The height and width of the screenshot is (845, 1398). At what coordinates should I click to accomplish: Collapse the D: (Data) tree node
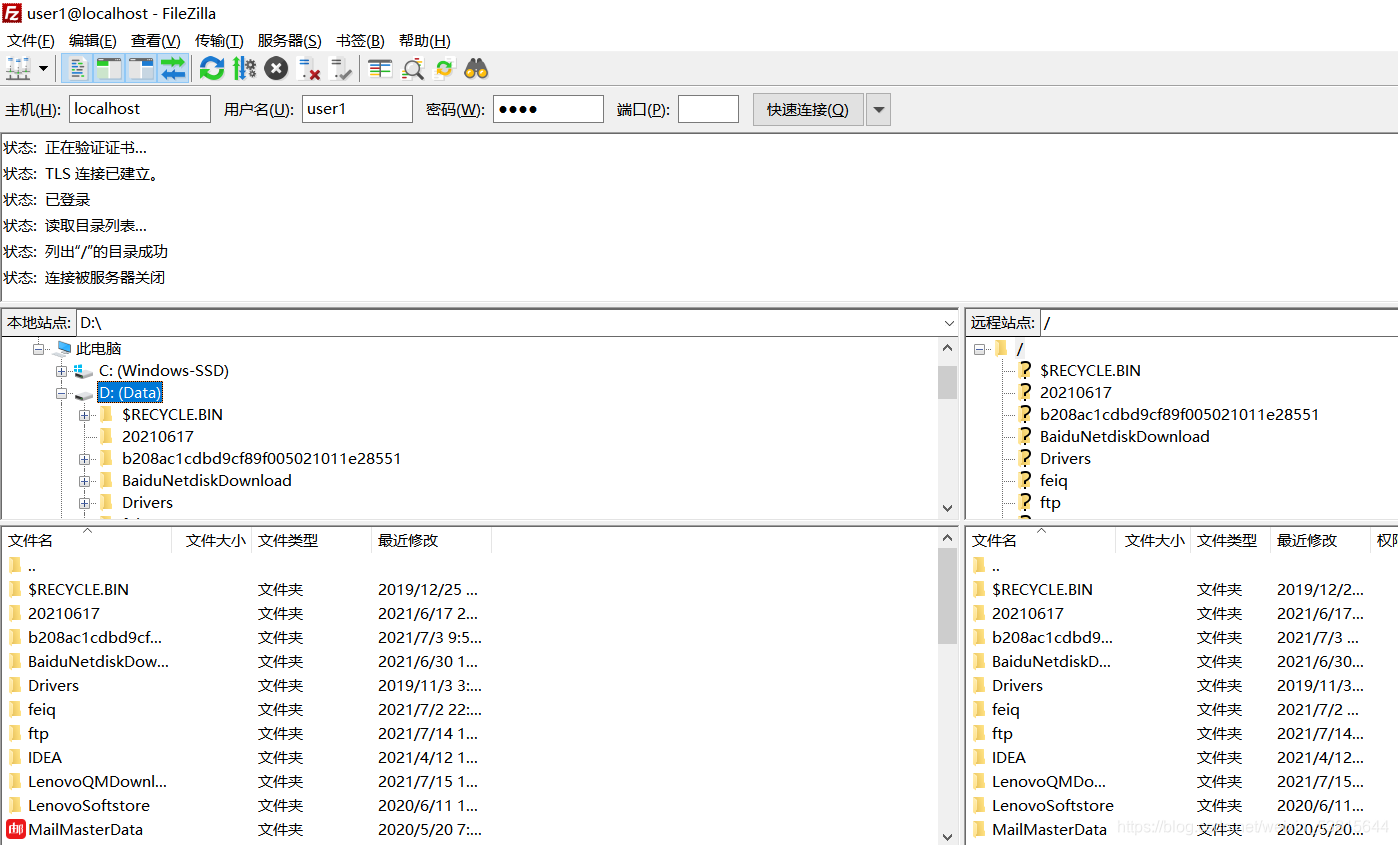click(x=62, y=392)
